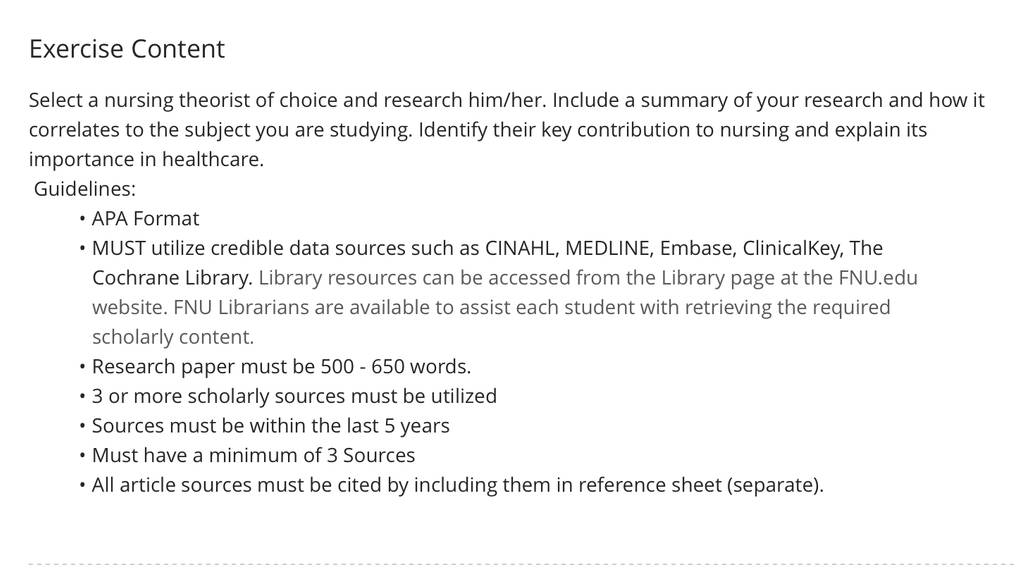Click 'Research paper must be 500 - 650 words' item

[281, 367]
